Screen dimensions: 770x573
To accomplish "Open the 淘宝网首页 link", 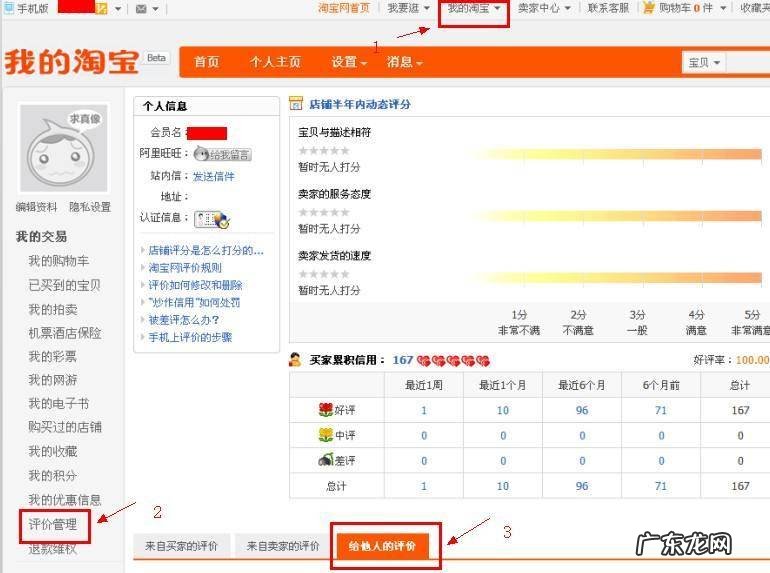I will 343,8.
